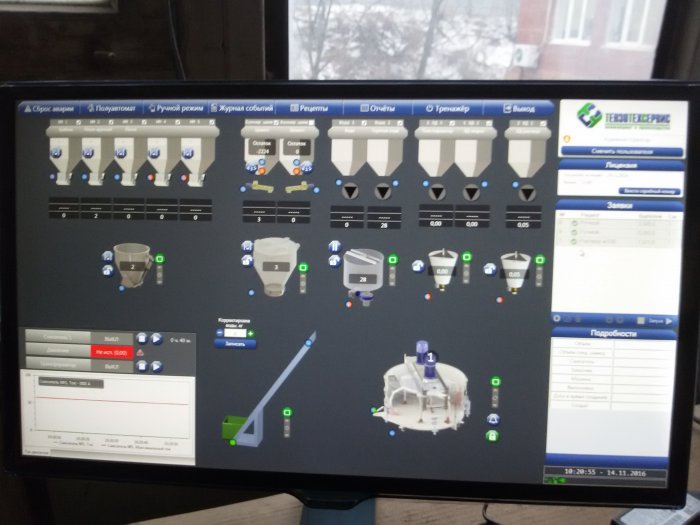Screen dimensions: 700x525
Task: Click the vibrator icon on the fifth aggregate bin
Action: pos(188,153)
